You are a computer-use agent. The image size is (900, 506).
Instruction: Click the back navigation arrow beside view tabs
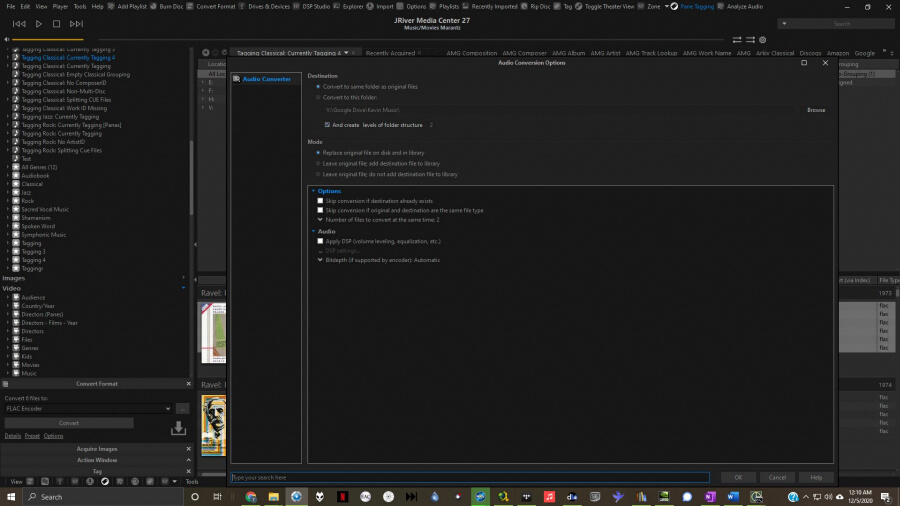coord(205,53)
